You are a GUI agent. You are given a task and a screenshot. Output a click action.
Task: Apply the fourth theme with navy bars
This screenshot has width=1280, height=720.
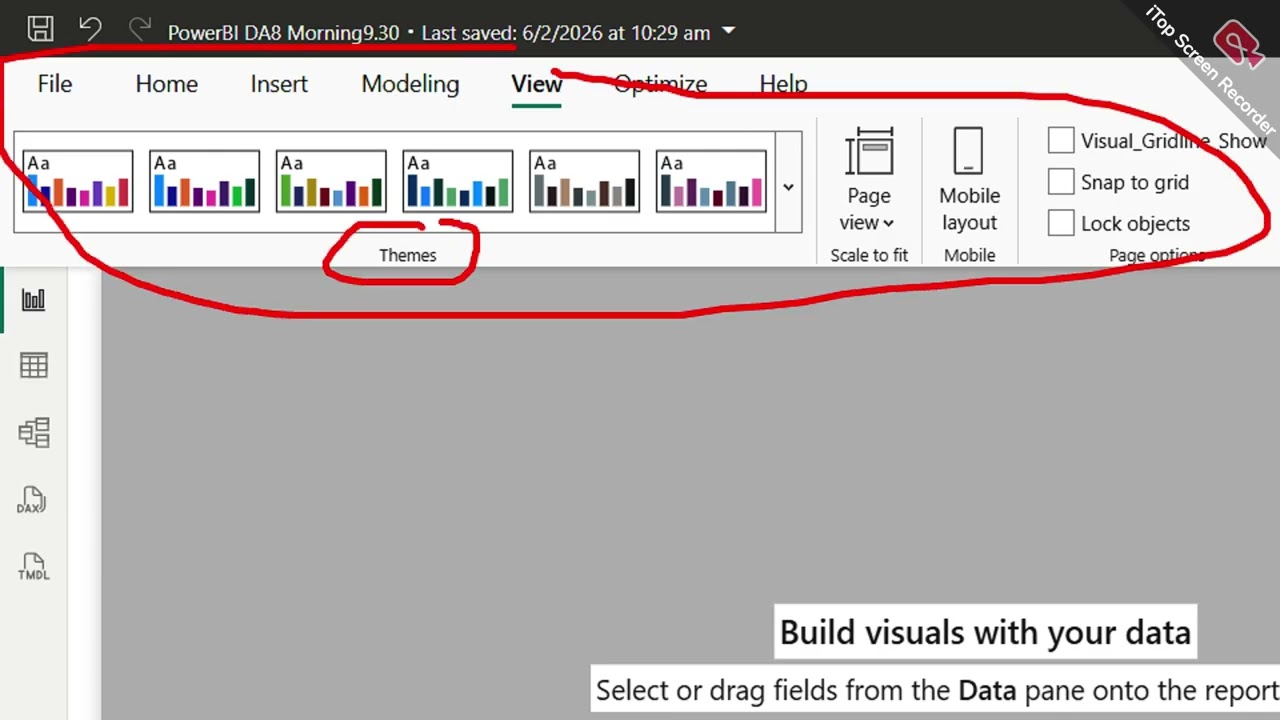point(458,181)
